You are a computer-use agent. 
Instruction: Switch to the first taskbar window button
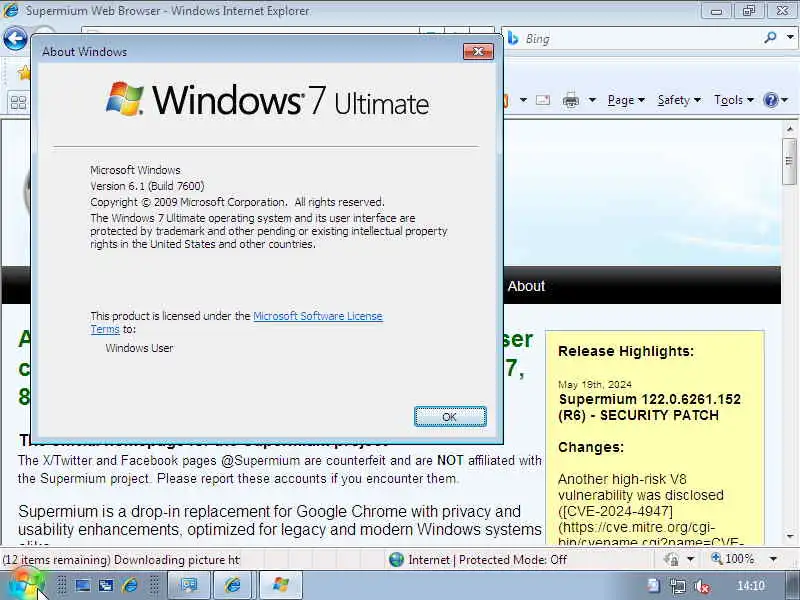[189, 585]
